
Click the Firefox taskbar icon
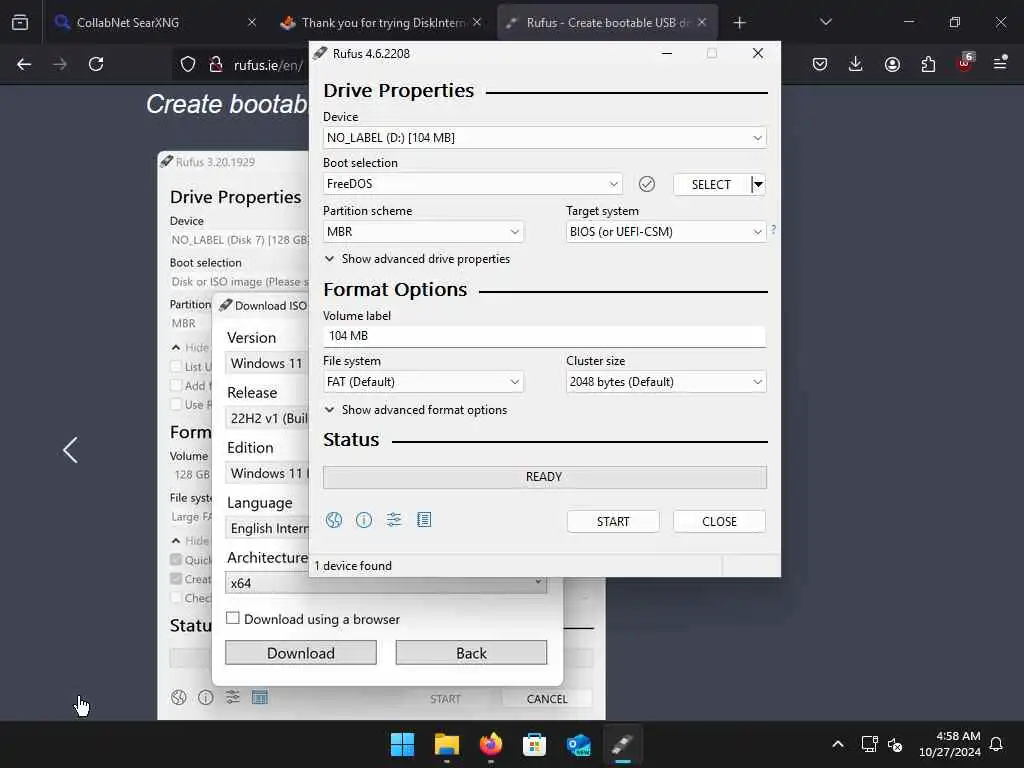(x=490, y=744)
